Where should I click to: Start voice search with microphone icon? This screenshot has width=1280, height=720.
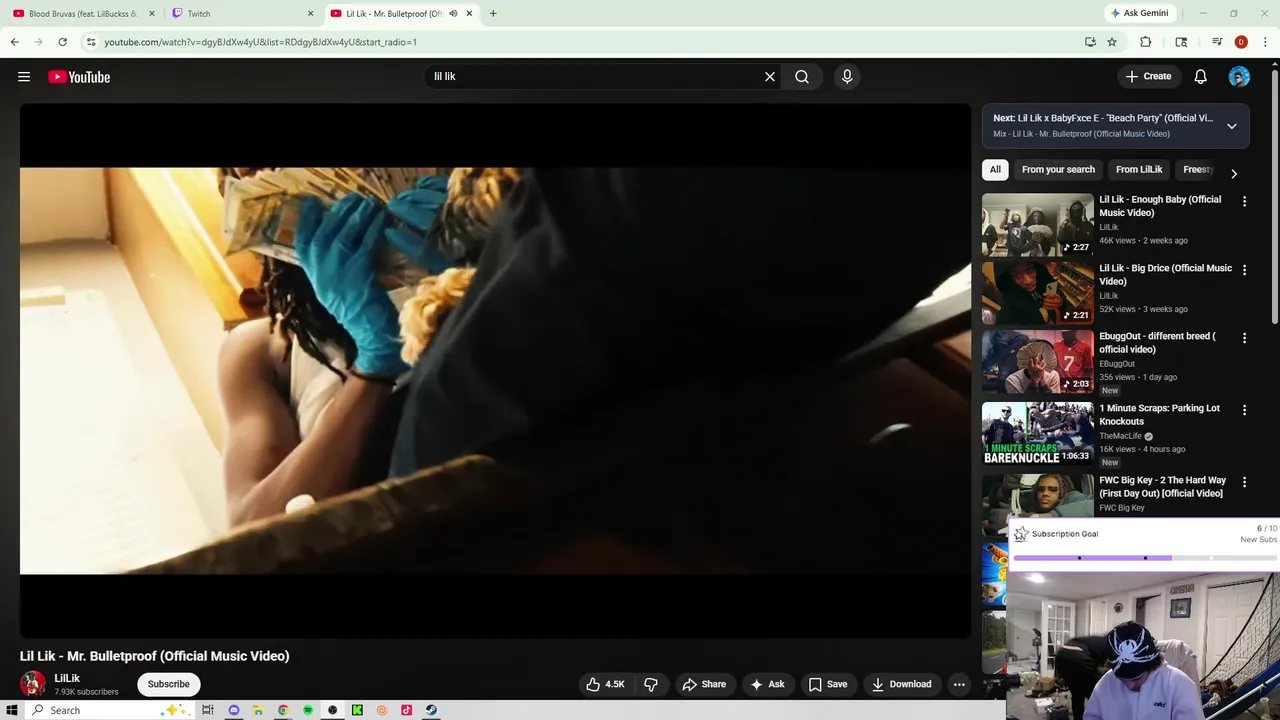[x=847, y=77]
